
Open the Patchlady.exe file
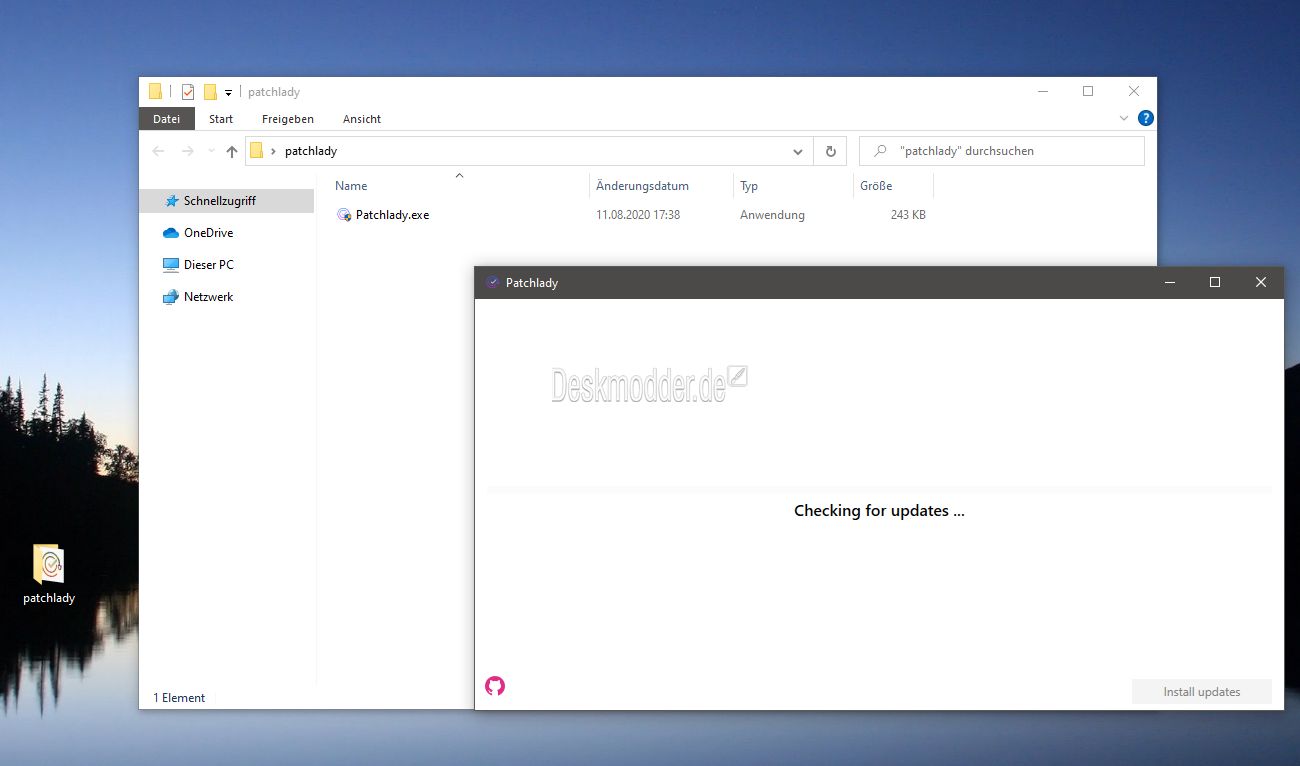392,215
